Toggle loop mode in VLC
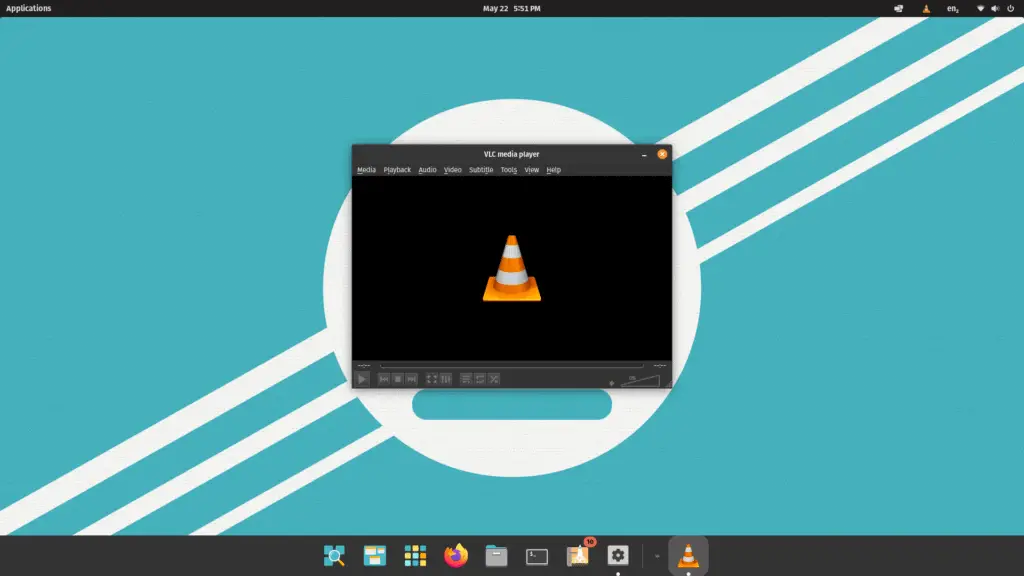This screenshot has width=1024, height=576. 480,379
